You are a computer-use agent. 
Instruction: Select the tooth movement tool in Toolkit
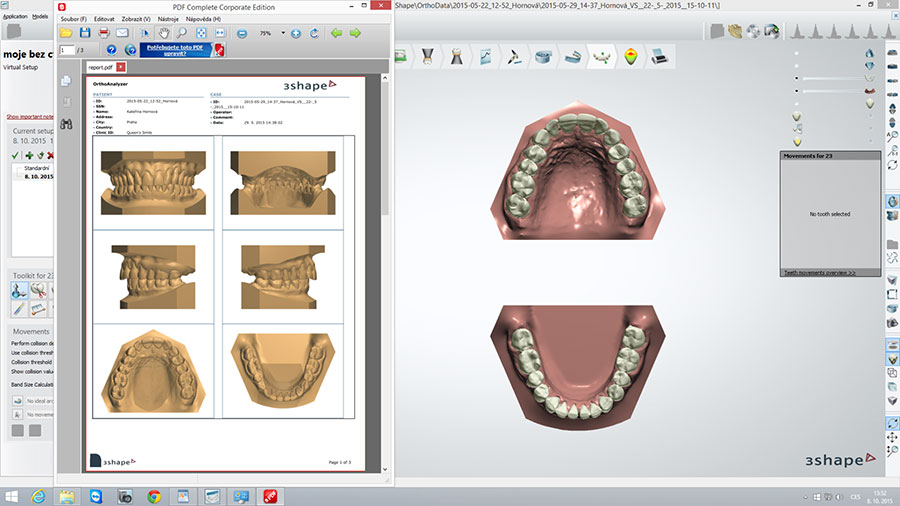coord(19,290)
